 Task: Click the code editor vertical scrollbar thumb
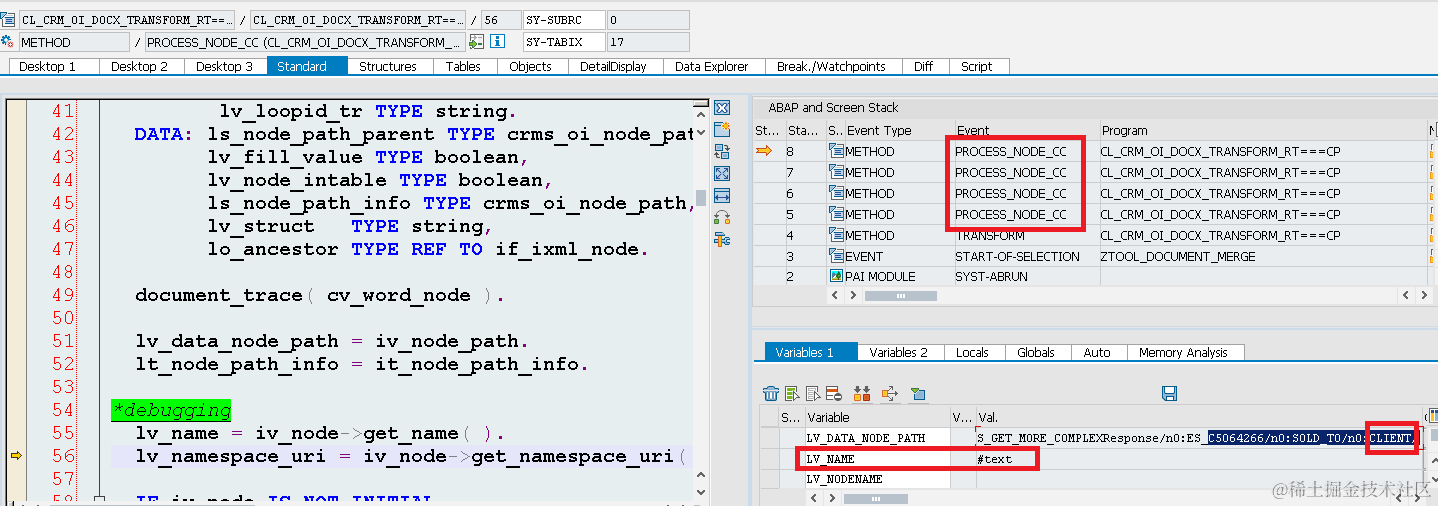[x=701, y=198]
